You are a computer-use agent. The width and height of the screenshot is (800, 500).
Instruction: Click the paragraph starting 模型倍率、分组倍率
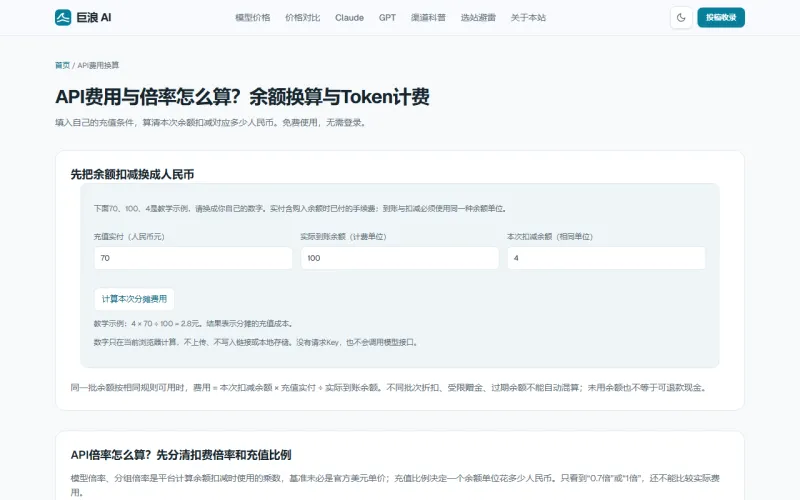[x=395, y=485]
